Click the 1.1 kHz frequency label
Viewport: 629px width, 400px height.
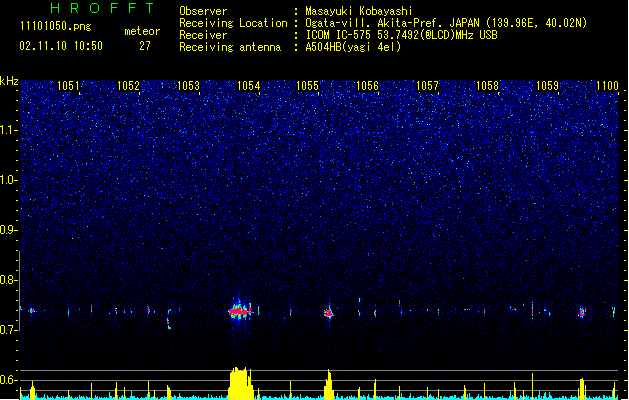click(x=8, y=130)
